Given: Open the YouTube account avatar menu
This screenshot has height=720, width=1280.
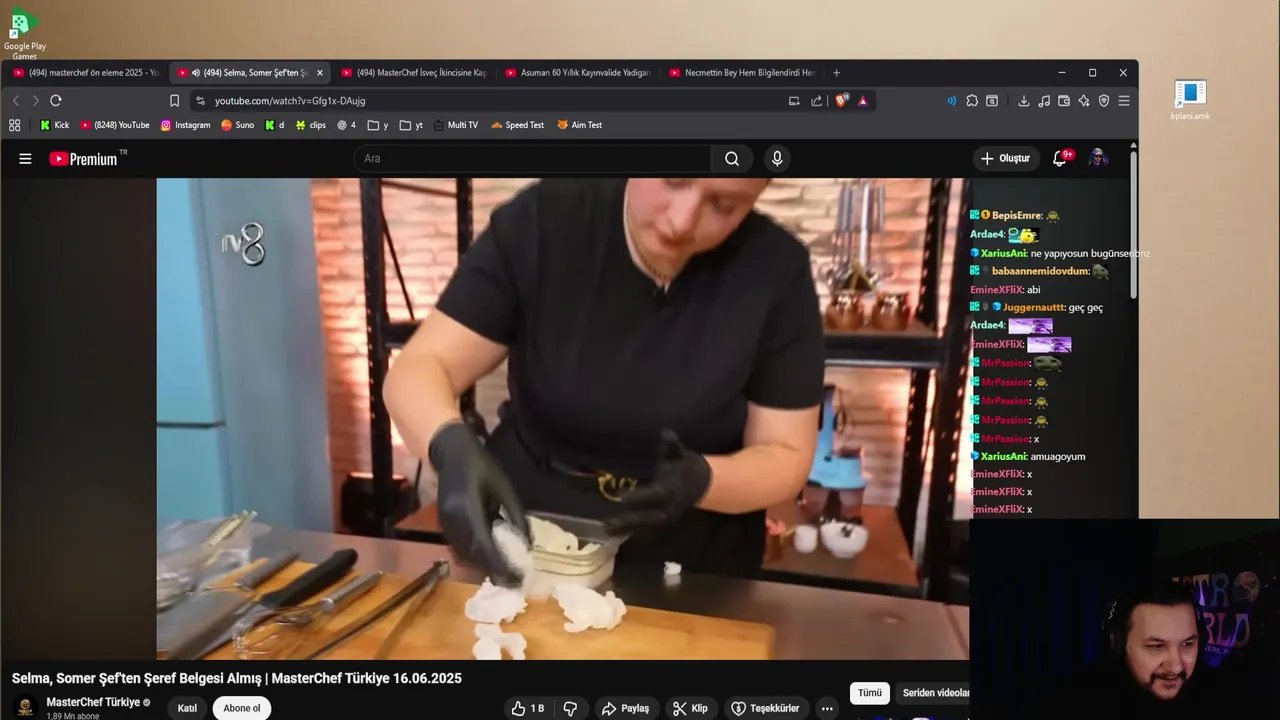Looking at the screenshot, I should tap(1098, 158).
